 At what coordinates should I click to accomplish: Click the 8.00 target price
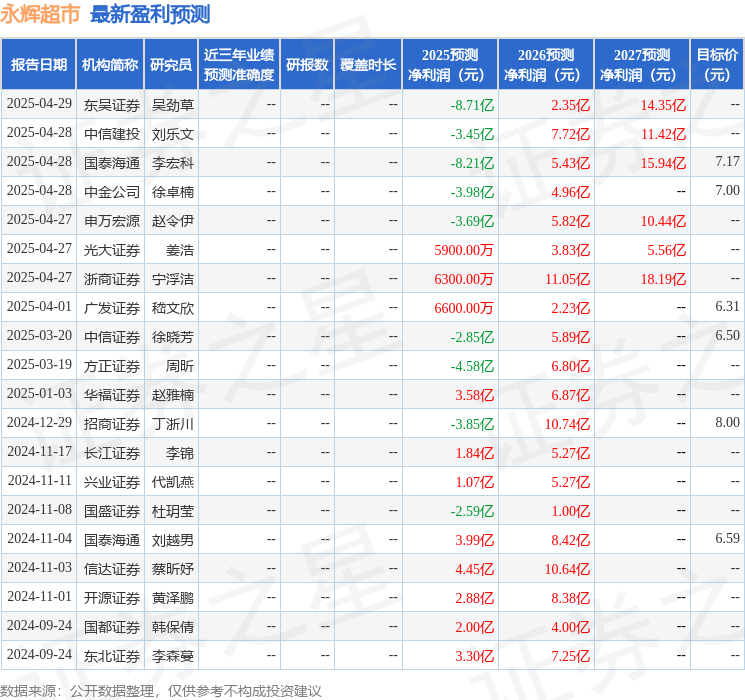[727, 422]
